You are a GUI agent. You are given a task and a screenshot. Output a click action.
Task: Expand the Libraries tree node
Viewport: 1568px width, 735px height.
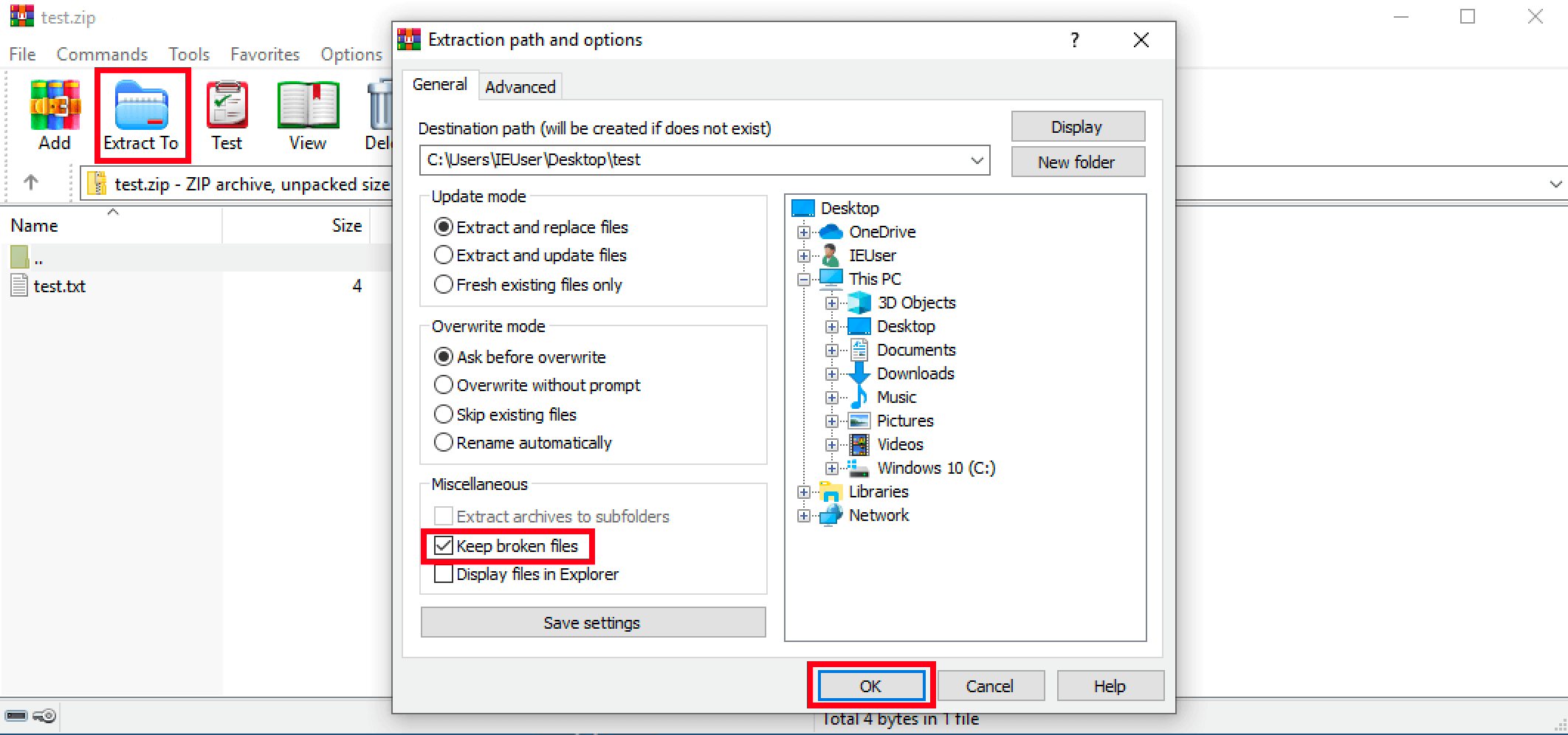[x=804, y=492]
